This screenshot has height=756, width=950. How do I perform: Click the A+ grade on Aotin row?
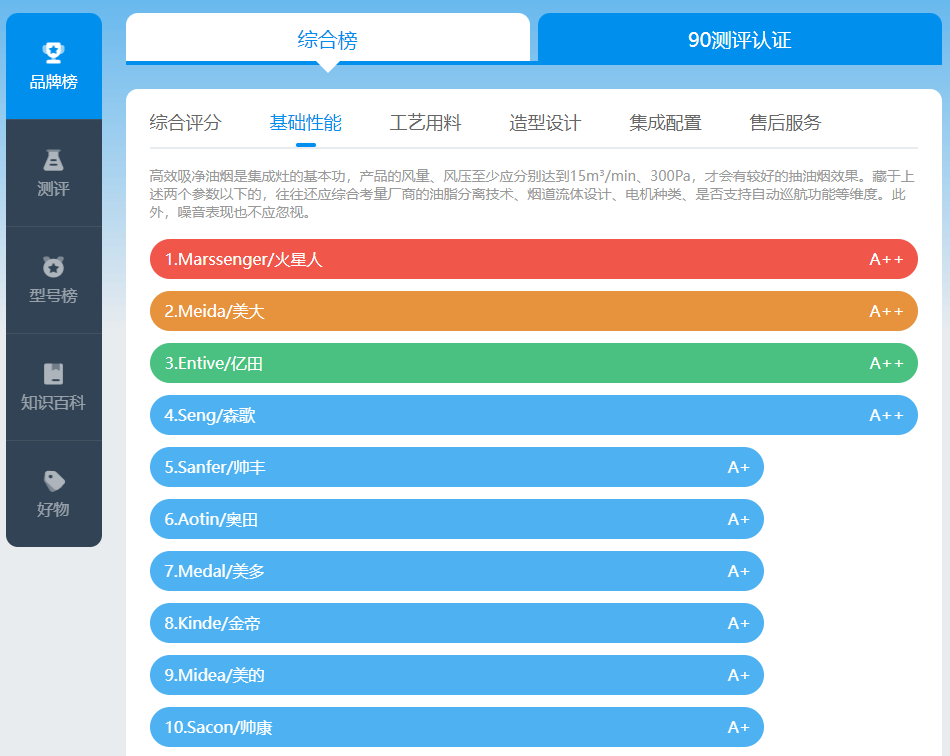(x=739, y=519)
